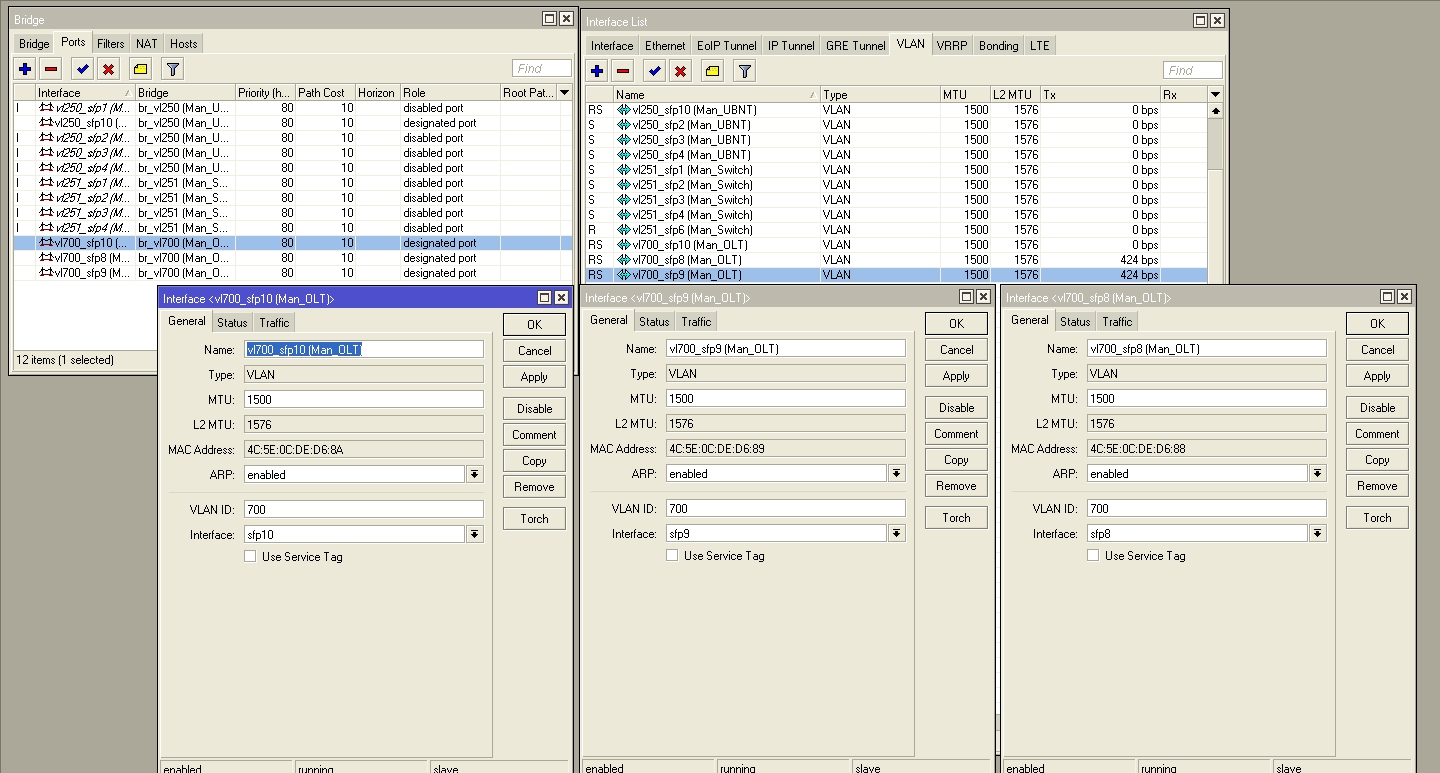Enable Use Service Tag for vl700_sfp10
The height and width of the screenshot is (773, 1440).
250,557
